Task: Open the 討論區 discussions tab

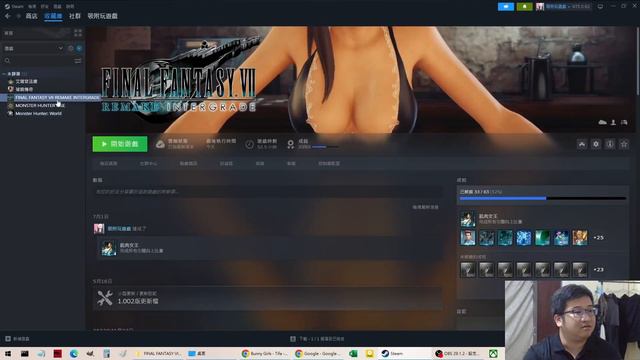Action: (x=226, y=163)
